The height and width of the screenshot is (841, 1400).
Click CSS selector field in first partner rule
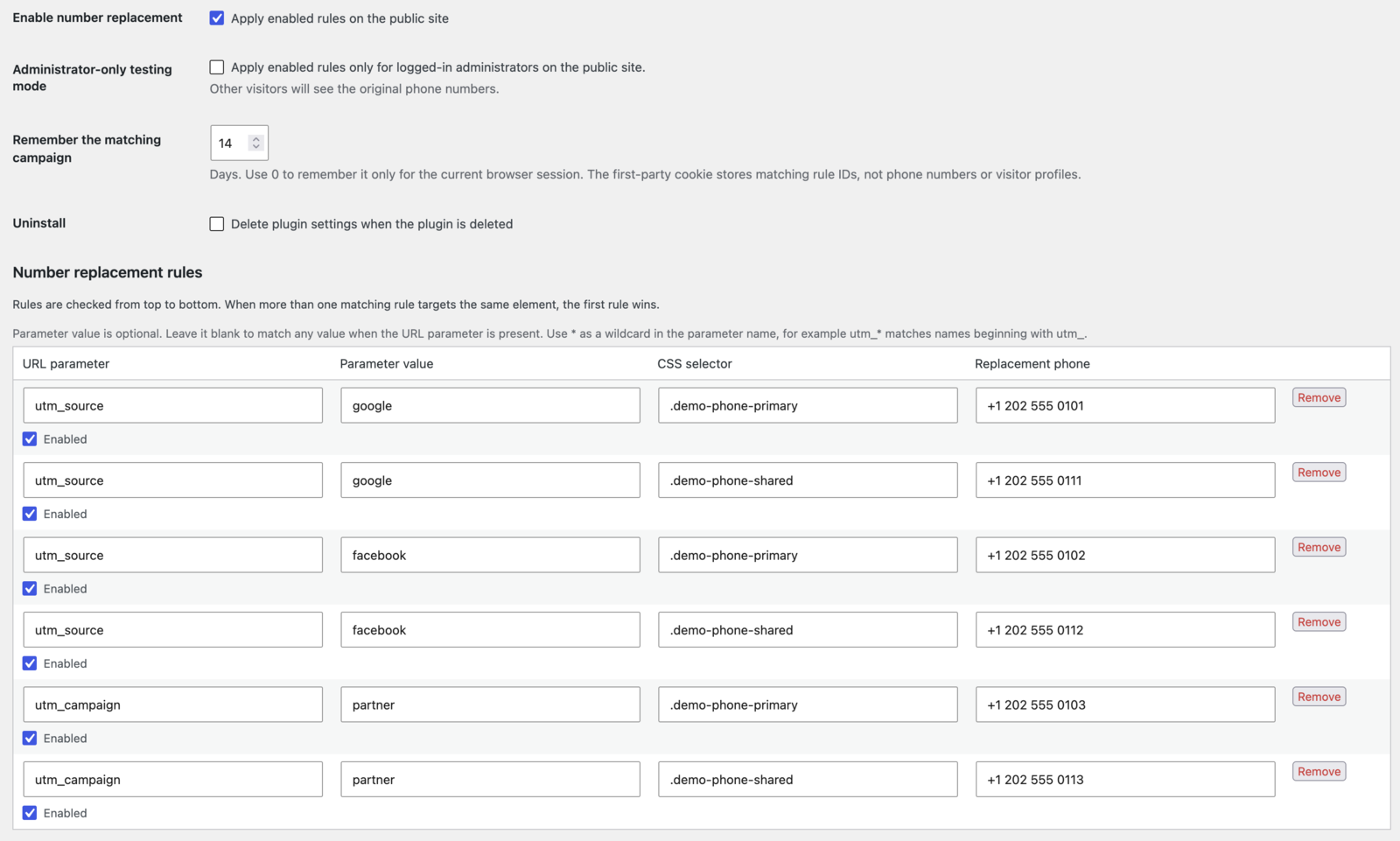[808, 705]
